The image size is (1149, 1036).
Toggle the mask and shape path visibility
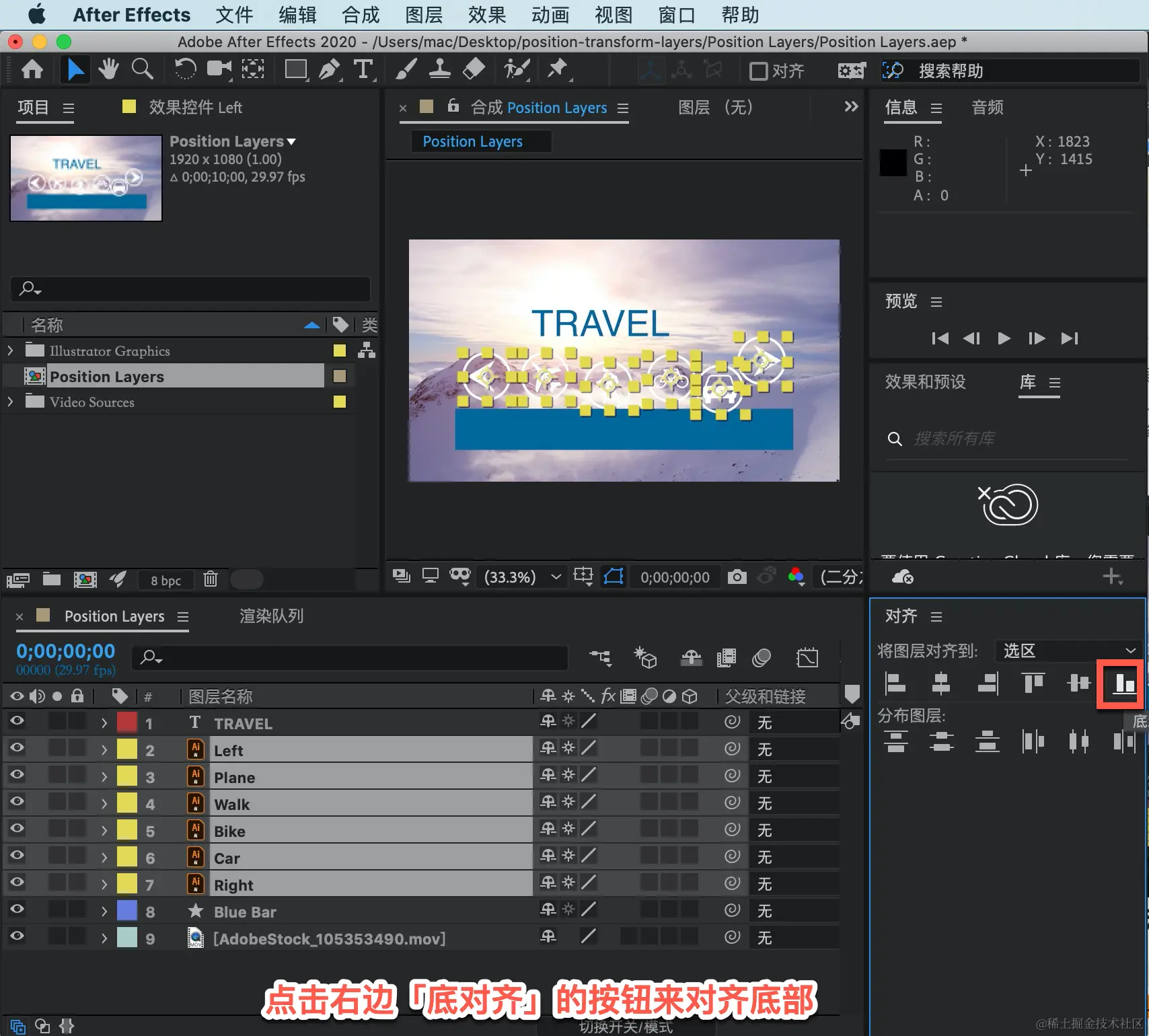pos(614,577)
